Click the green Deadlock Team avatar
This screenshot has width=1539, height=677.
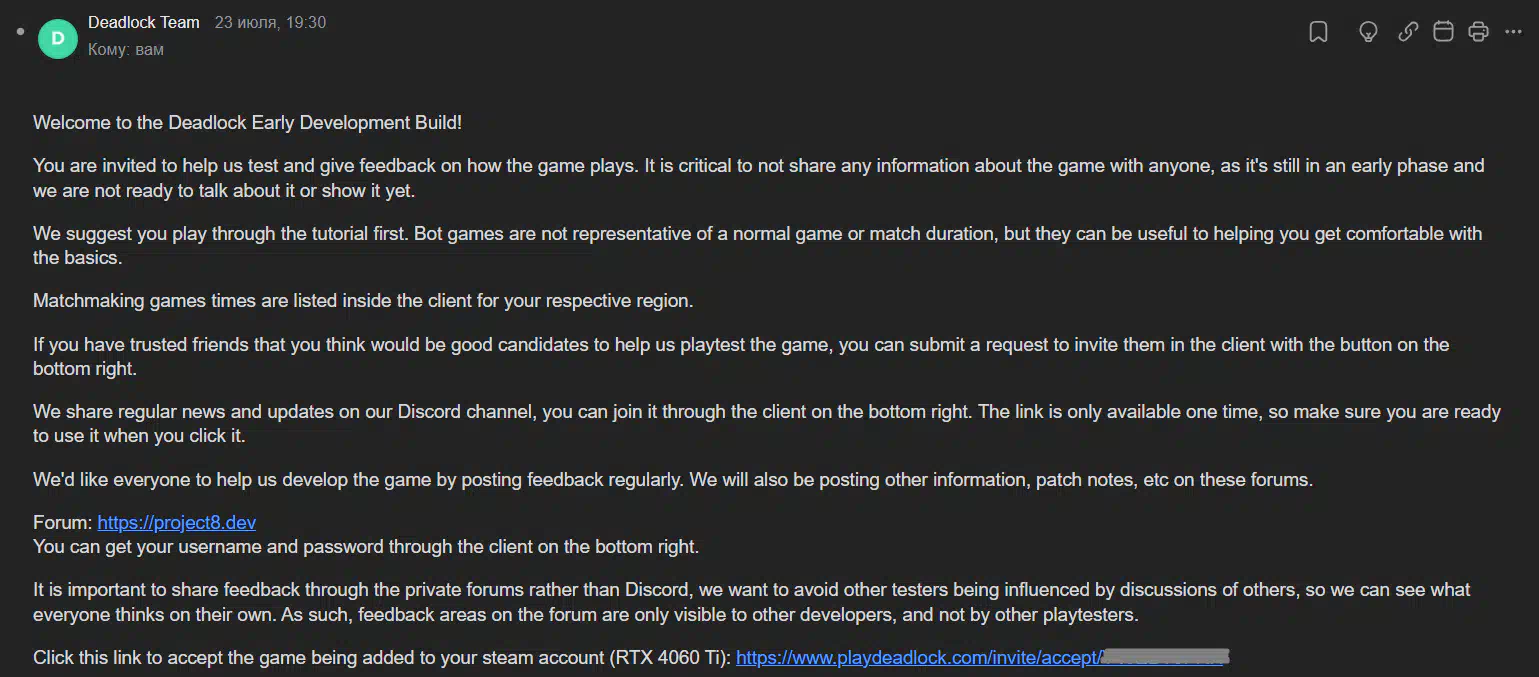click(58, 38)
